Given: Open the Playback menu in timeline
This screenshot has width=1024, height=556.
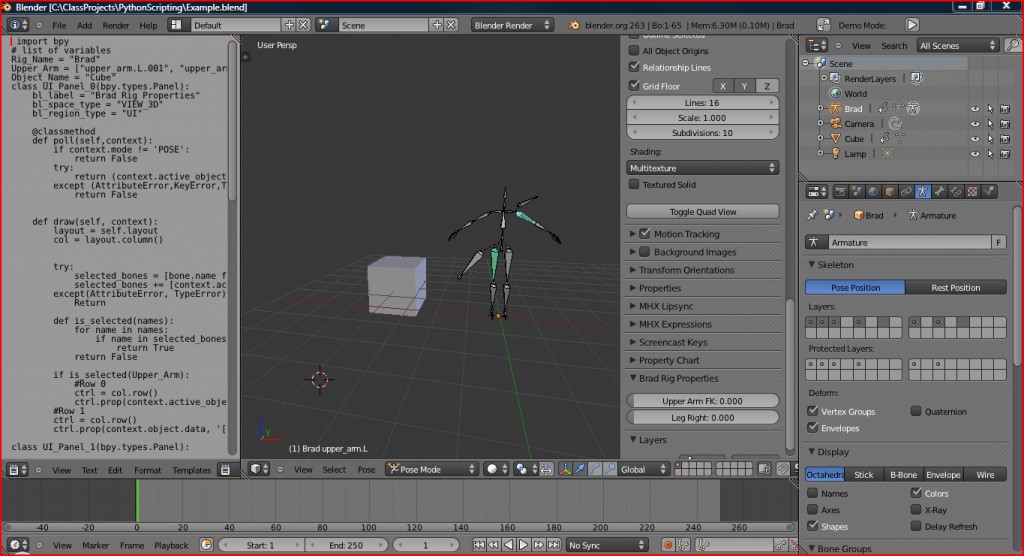Looking at the screenshot, I should pyautogui.click(x=171, y=545).
